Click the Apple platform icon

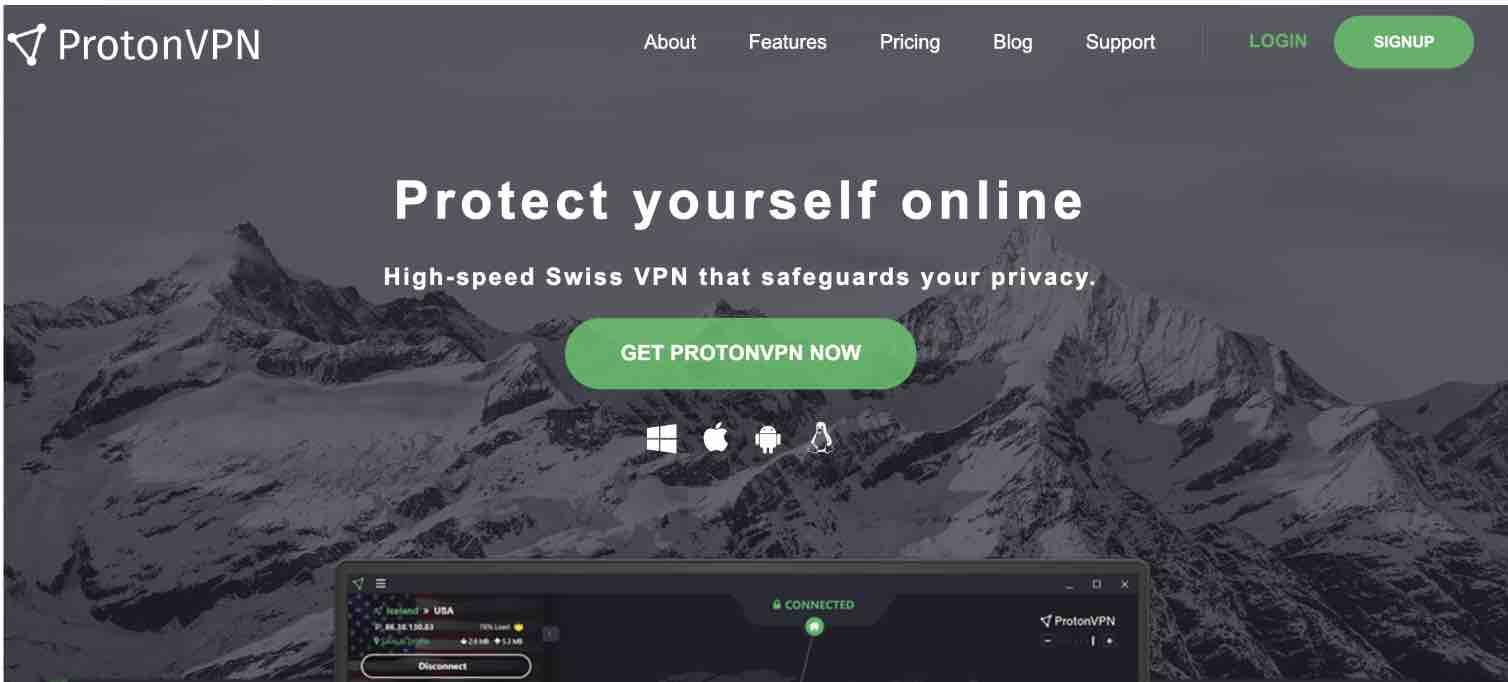coord(715,437)
